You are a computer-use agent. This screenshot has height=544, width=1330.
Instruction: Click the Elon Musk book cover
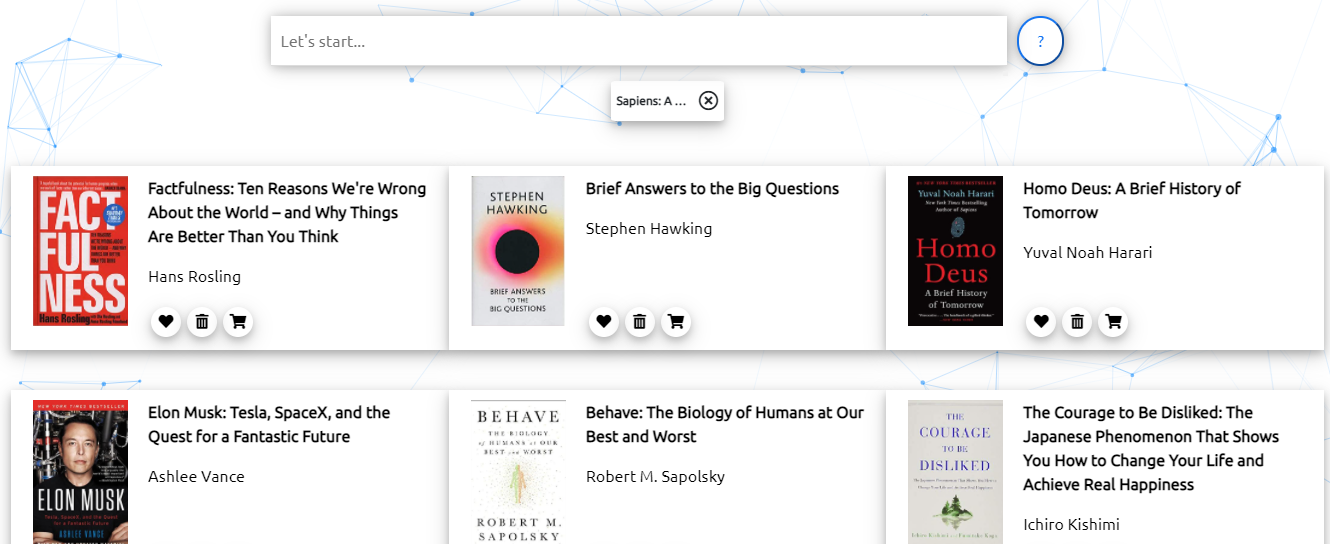tap(80, 472)
